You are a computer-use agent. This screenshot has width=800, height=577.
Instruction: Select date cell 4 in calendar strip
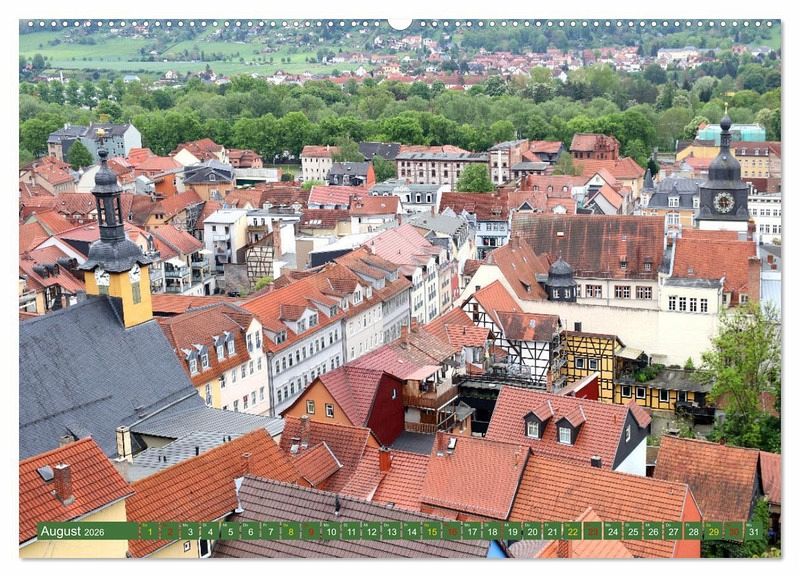(x=210, y=531)
